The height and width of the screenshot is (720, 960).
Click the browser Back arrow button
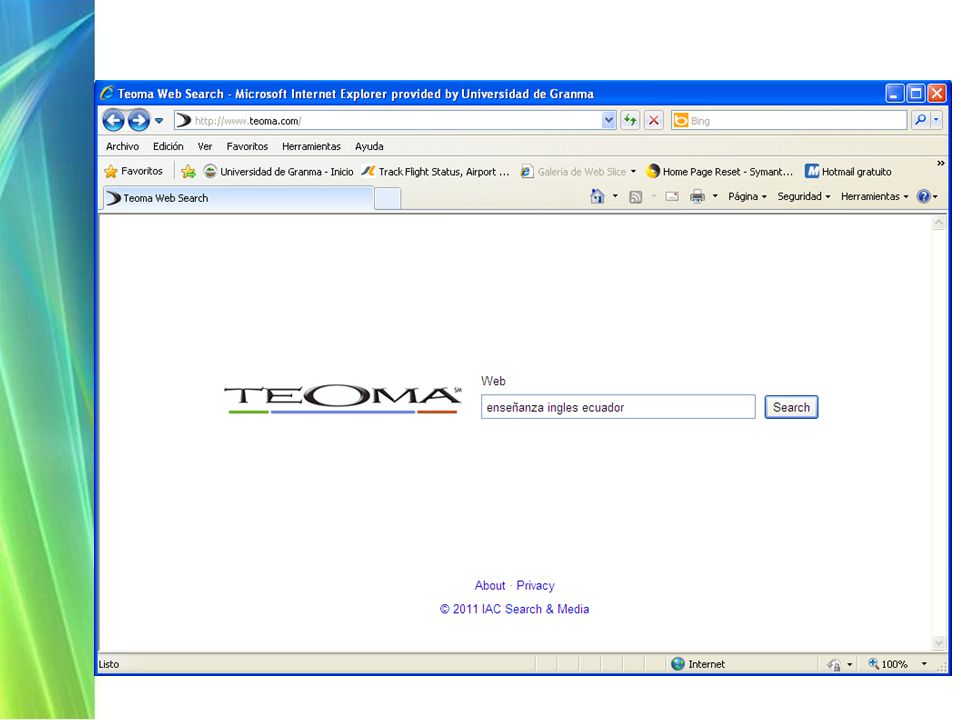[113, 121]
